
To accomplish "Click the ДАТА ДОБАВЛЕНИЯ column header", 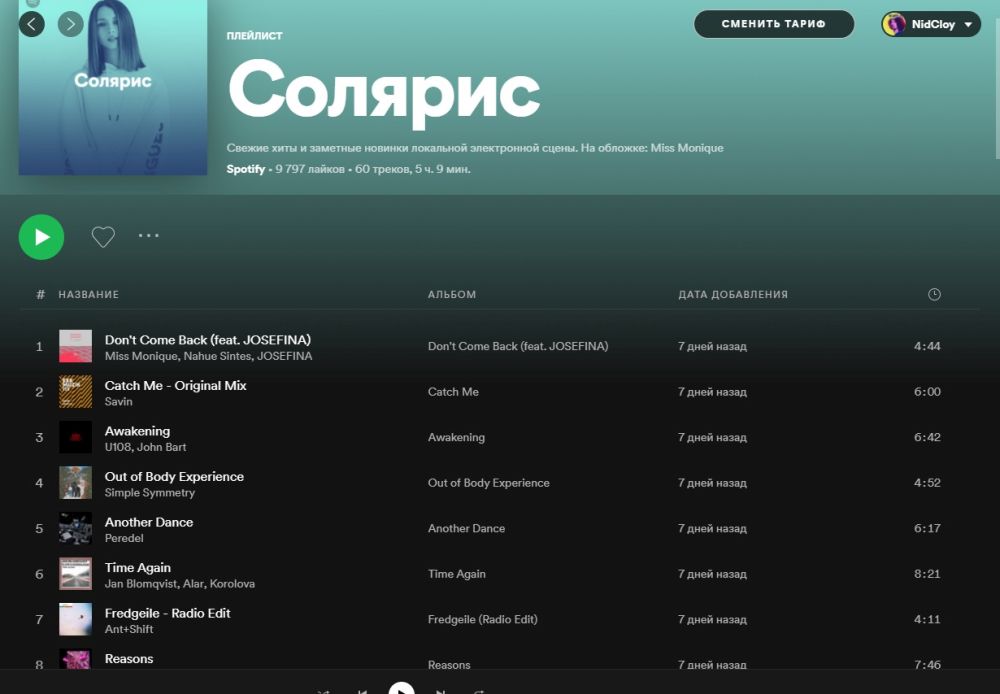I will 733,294.
